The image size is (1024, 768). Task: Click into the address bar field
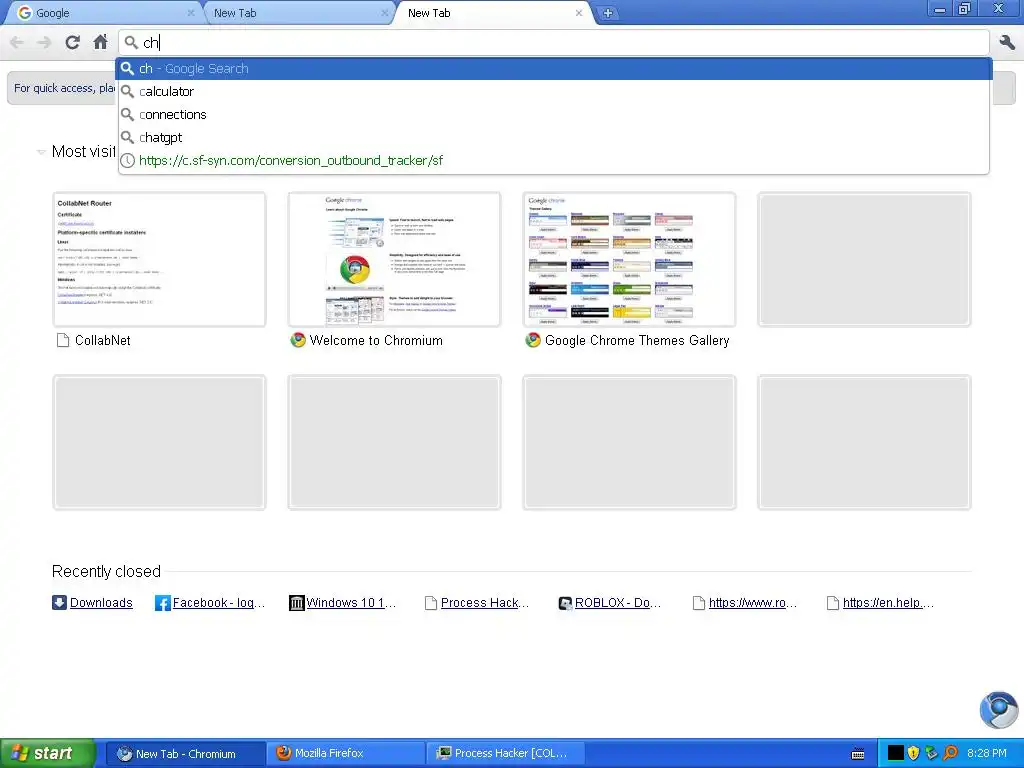click(554, 42)
